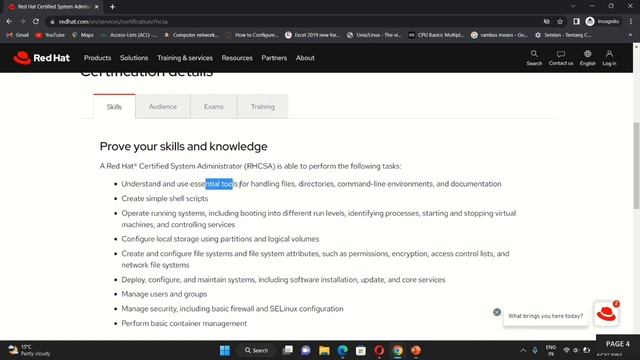
Task: Open the Setelan - Tentang bookmark
Action: coord(563,35)
